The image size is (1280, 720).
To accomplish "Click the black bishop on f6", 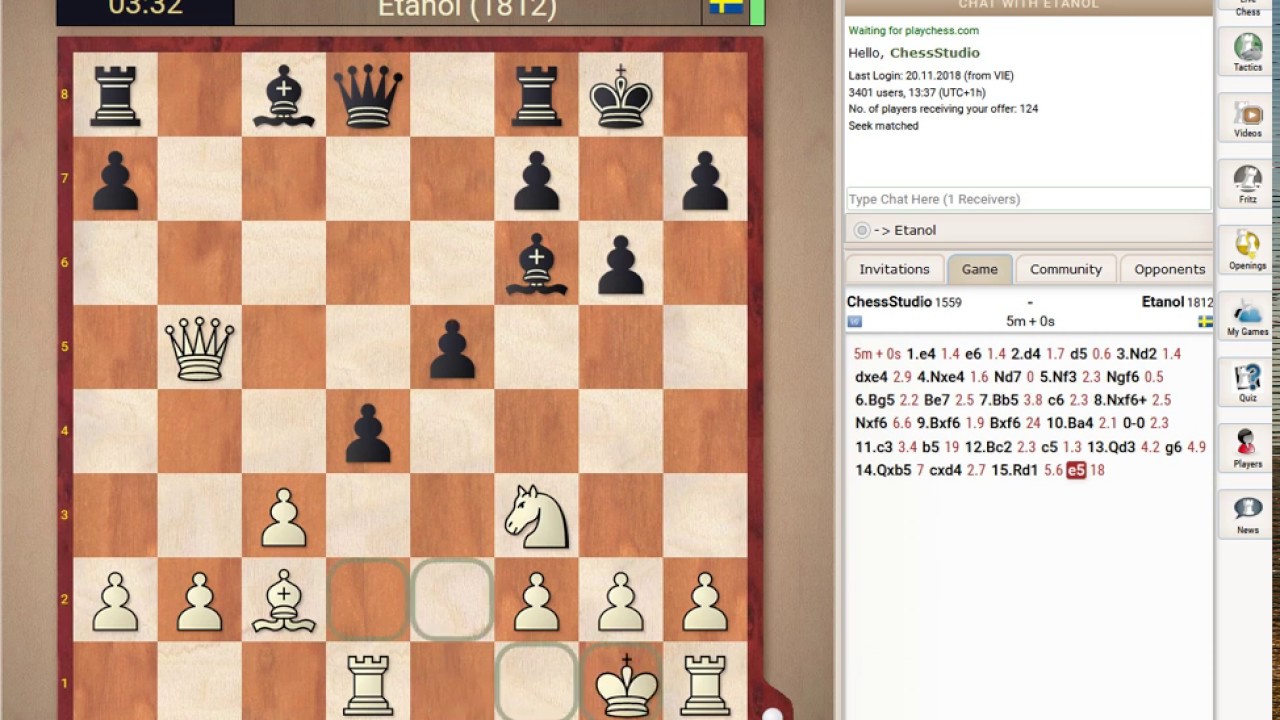I will (x=537, y=263).
